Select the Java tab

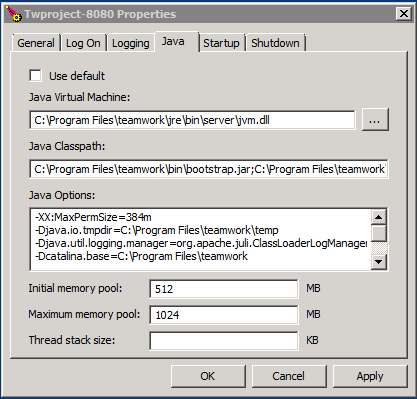[177, 42]
